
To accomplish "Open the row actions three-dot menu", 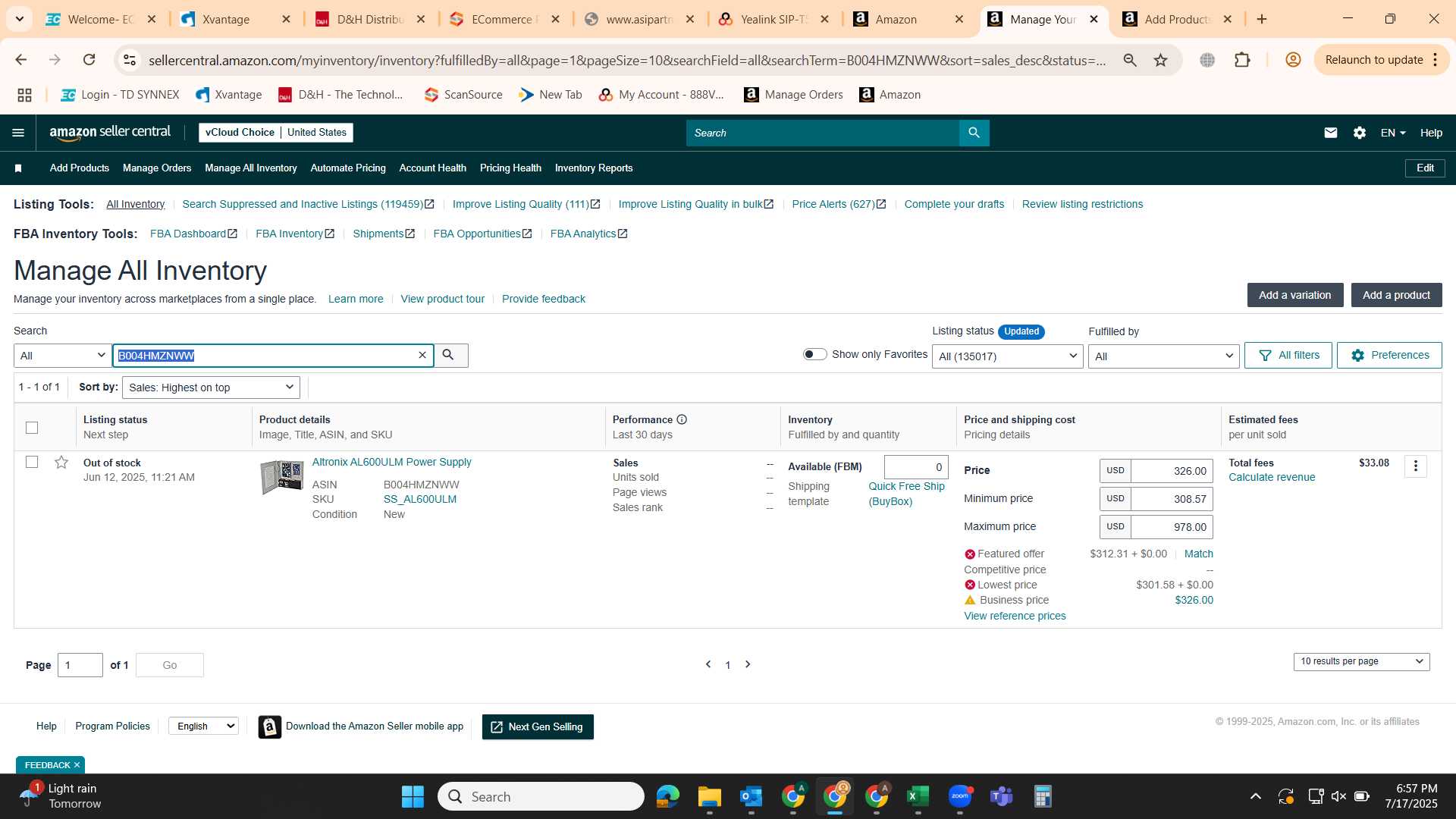I will coord(1415,466).
